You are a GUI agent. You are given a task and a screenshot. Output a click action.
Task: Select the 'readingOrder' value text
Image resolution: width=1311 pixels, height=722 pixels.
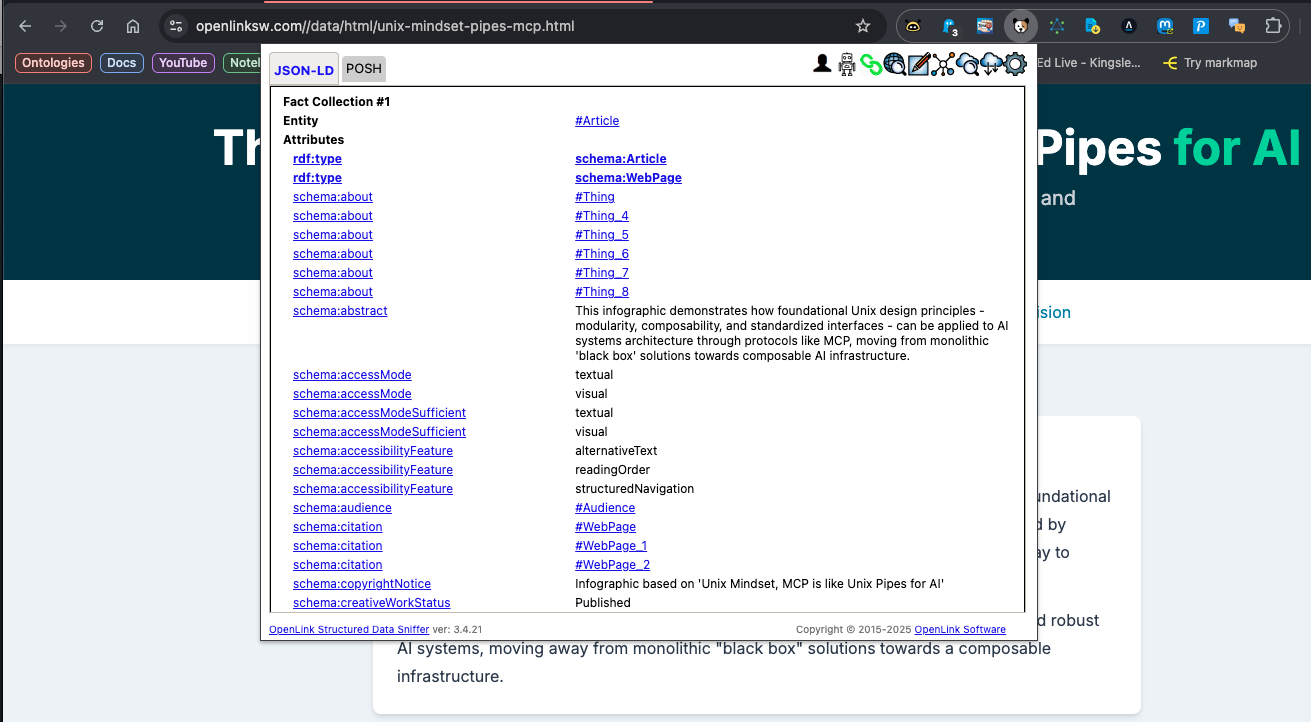612,470
